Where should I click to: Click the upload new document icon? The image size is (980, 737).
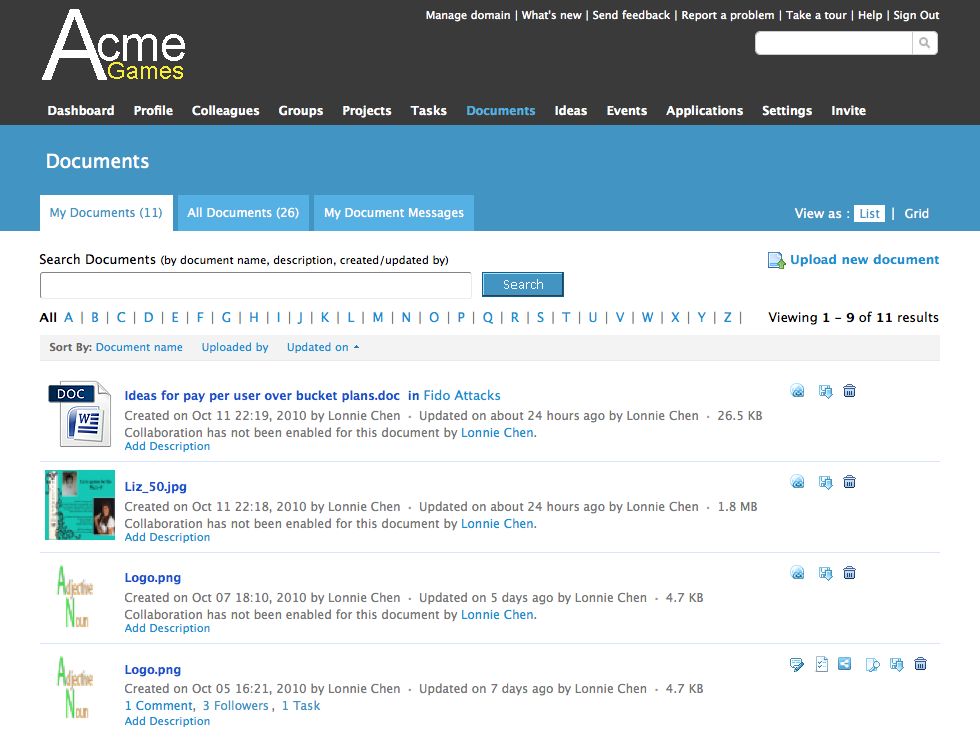tap(776, 260)
